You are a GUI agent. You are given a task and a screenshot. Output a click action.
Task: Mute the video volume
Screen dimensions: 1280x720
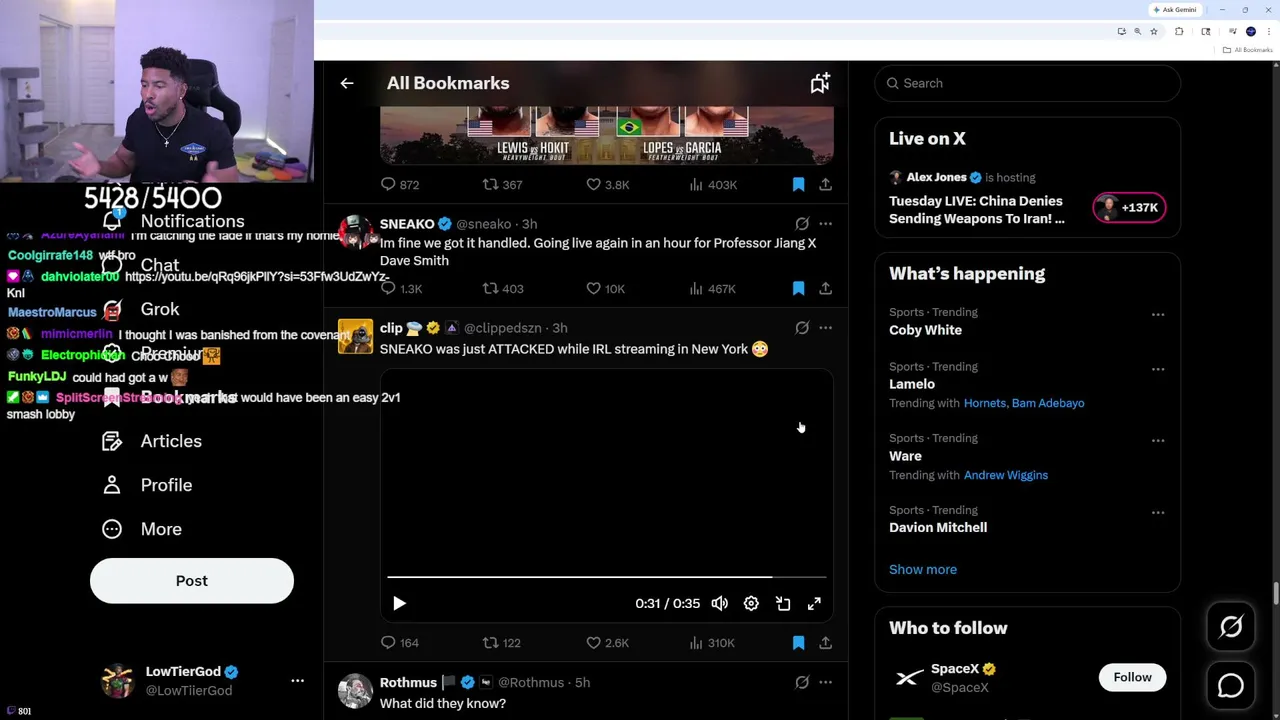pos(719,603)
